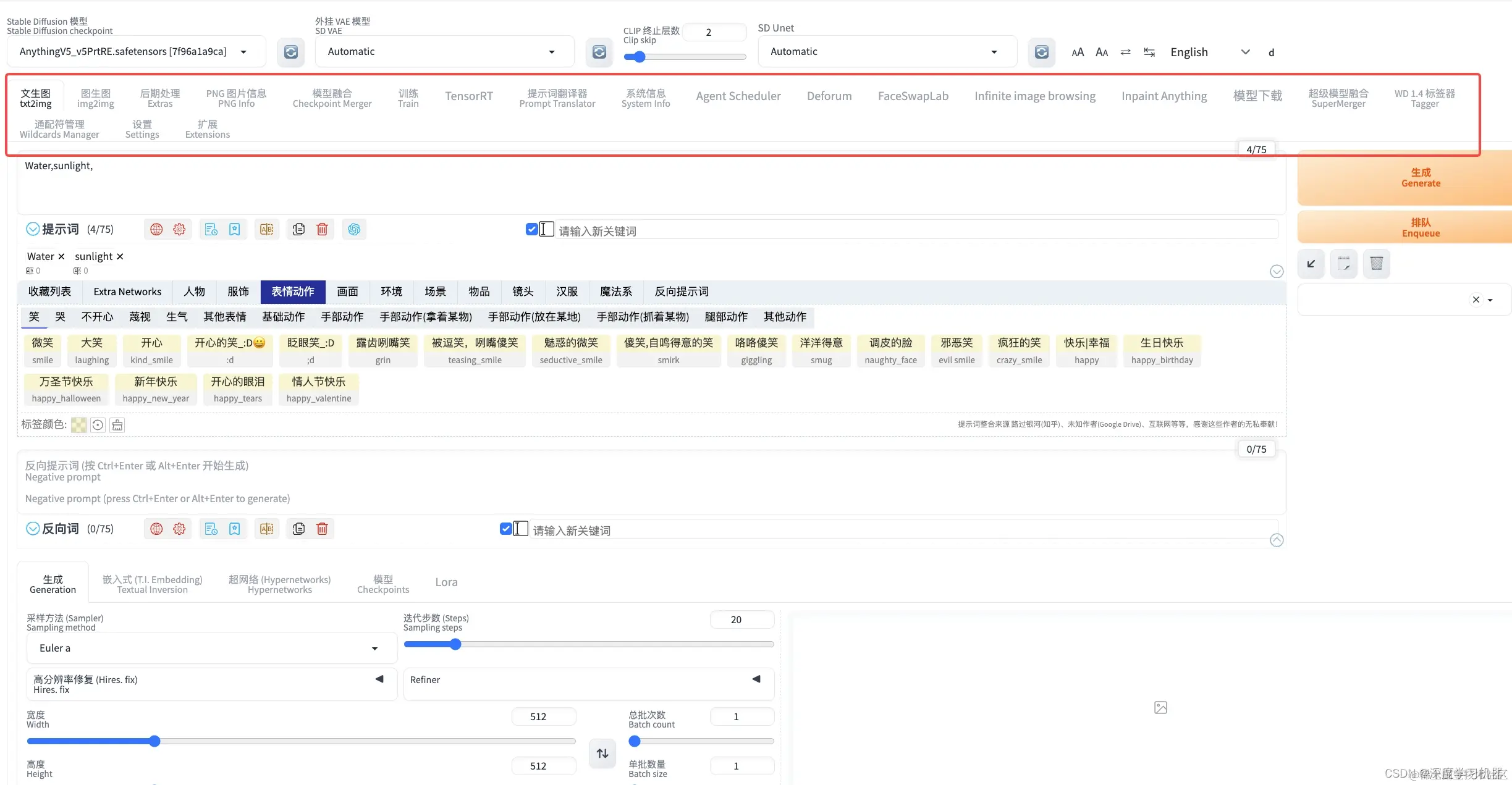The image size is (1512, 785).
Task: Adjust the Sampling steps slider
Action: click(588, 645)
